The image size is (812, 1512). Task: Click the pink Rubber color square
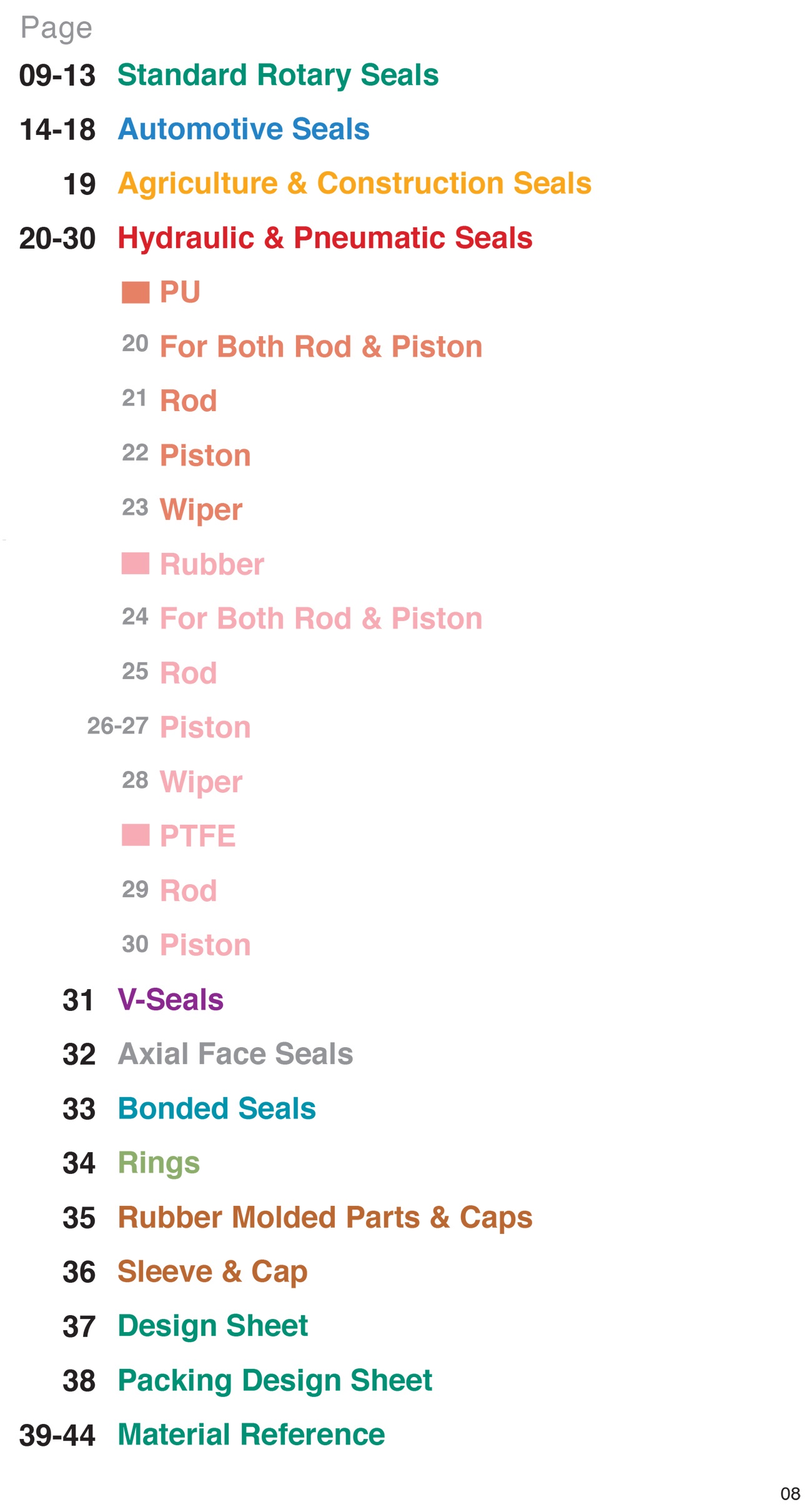[x=136, y=564]
